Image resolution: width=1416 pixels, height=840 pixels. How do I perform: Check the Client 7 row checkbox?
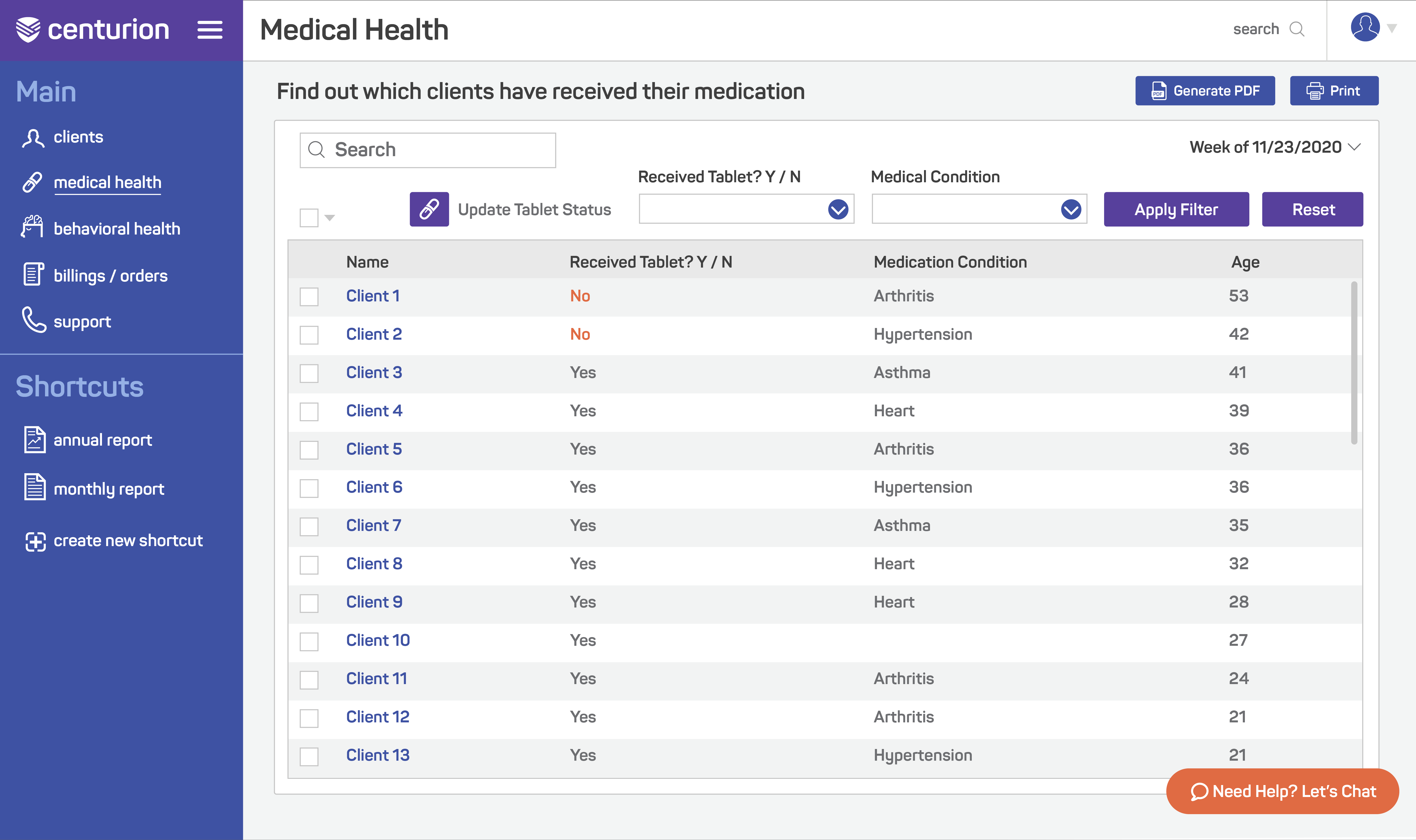(309, 526)
